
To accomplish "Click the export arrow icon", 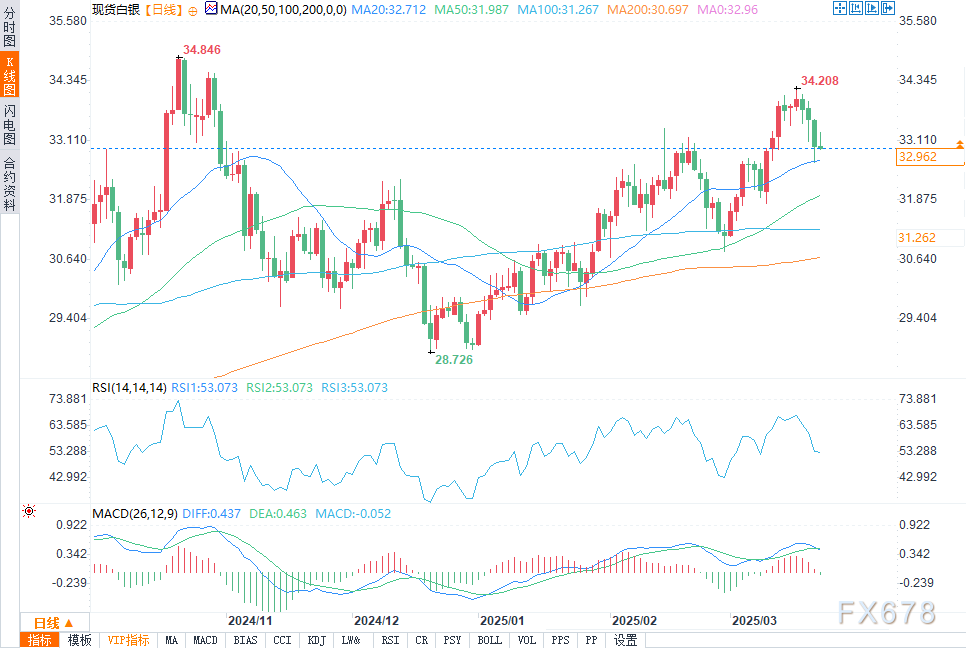I will [888, 8].
